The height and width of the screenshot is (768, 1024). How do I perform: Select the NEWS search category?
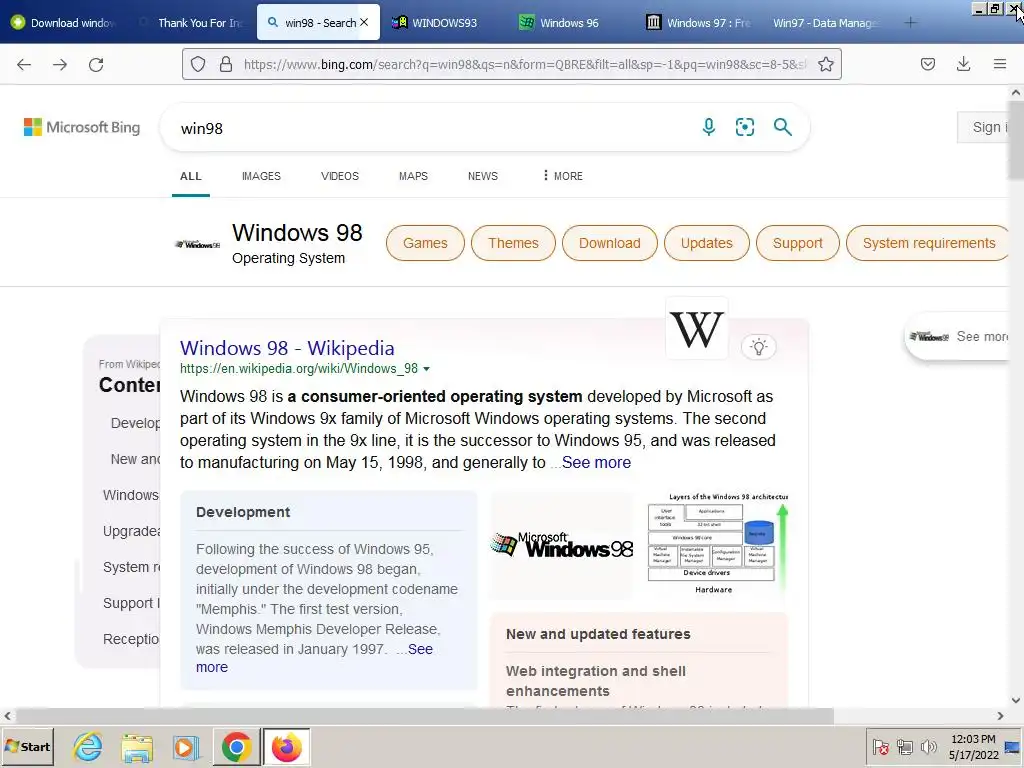[x=483, y=176]
